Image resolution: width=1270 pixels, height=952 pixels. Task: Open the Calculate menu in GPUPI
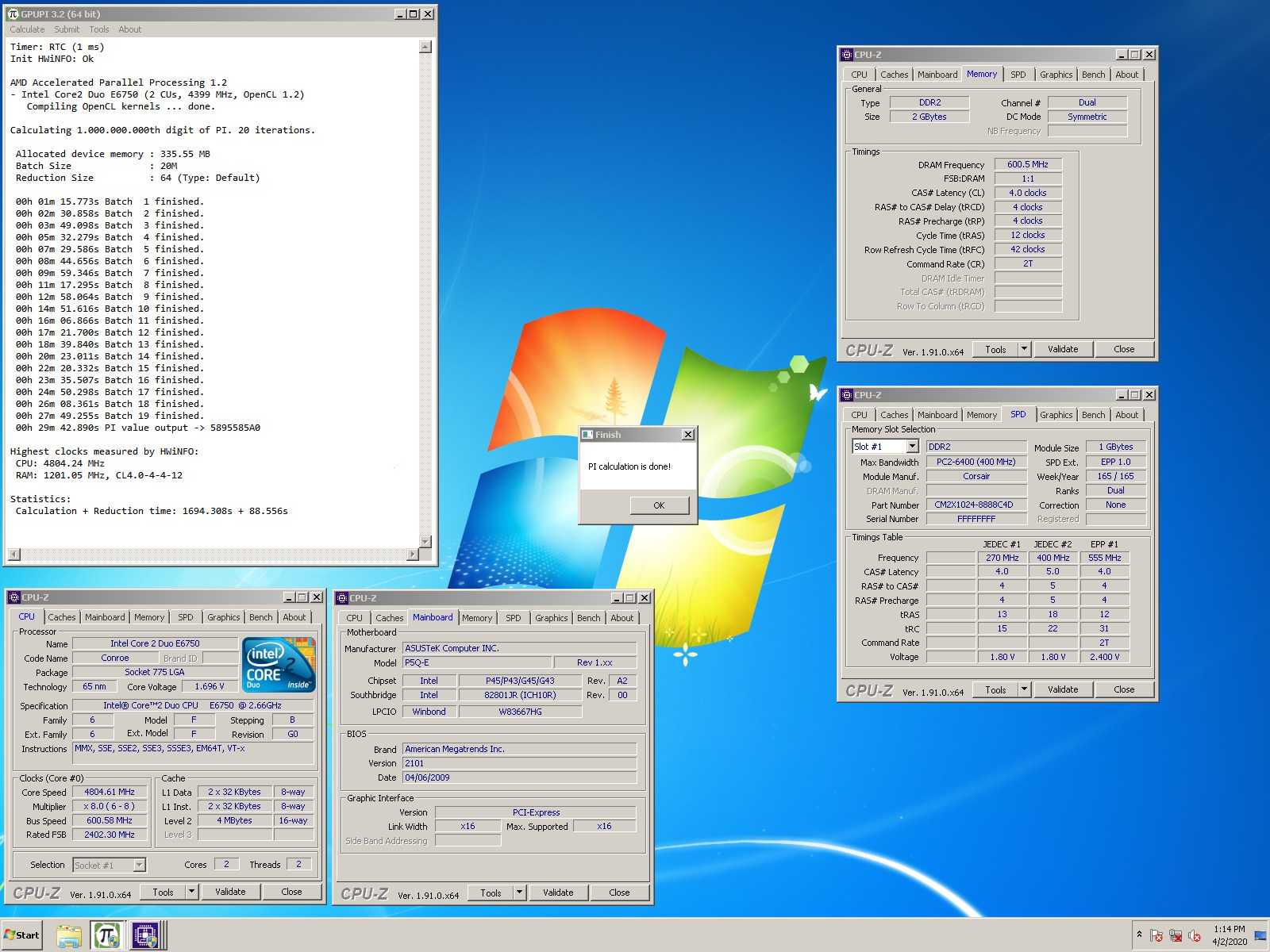coord(27,29)
